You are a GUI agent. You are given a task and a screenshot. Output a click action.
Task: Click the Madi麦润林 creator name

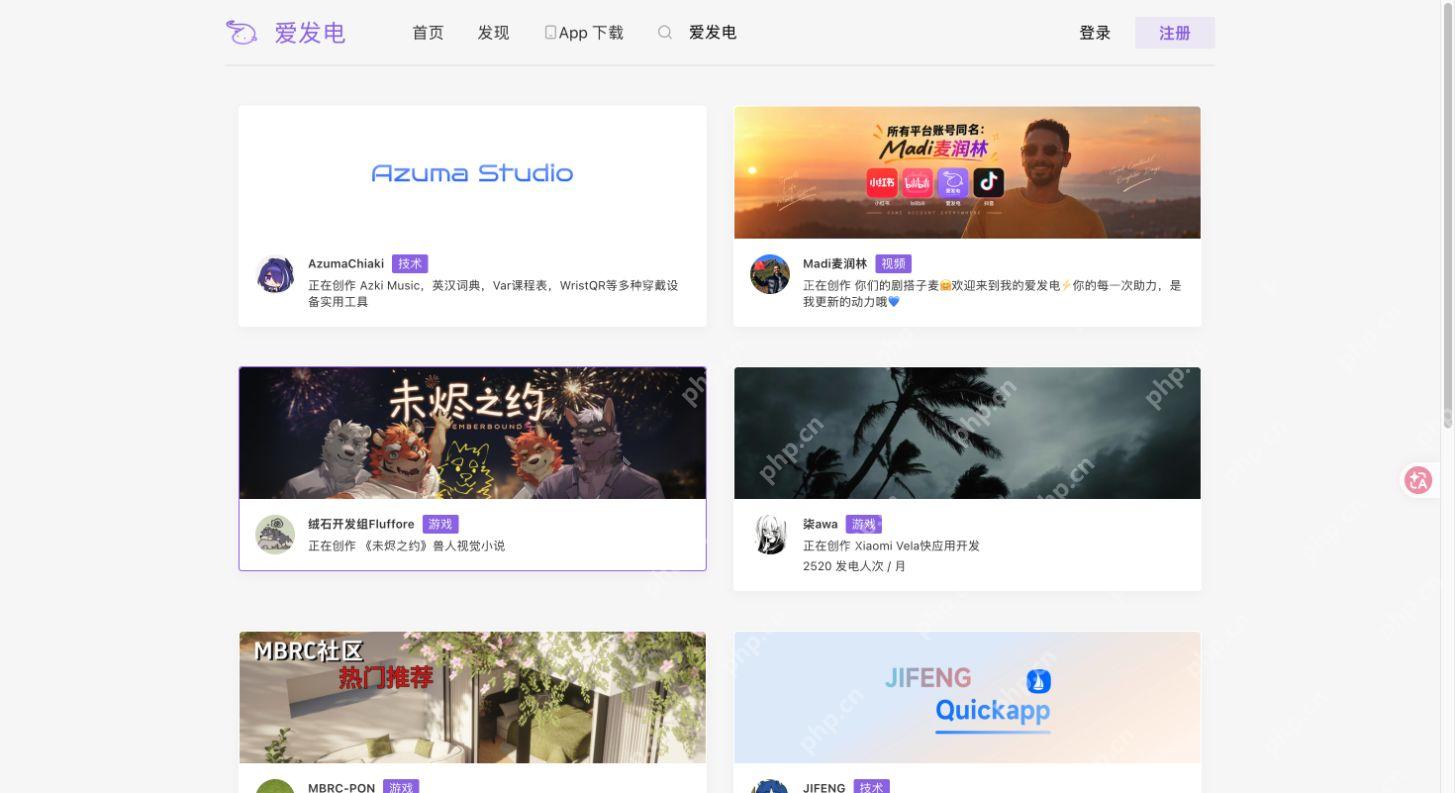(835, 264)
